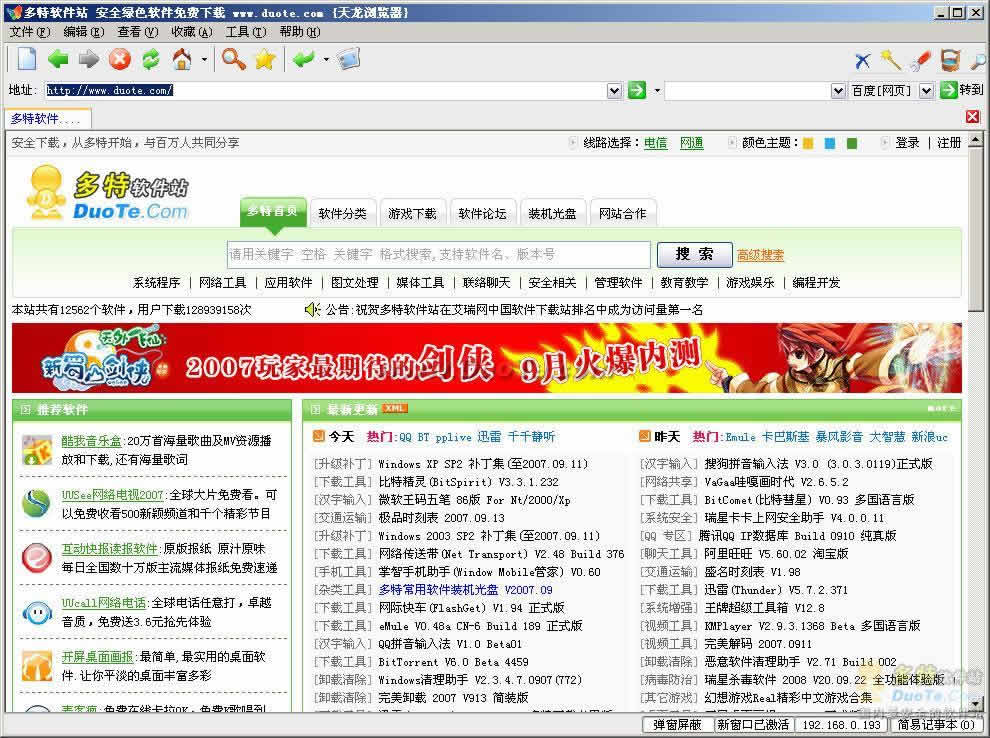Open the 收藏(A) menu
This screenshot has width=990, height=738.
[x=192, y=32]
